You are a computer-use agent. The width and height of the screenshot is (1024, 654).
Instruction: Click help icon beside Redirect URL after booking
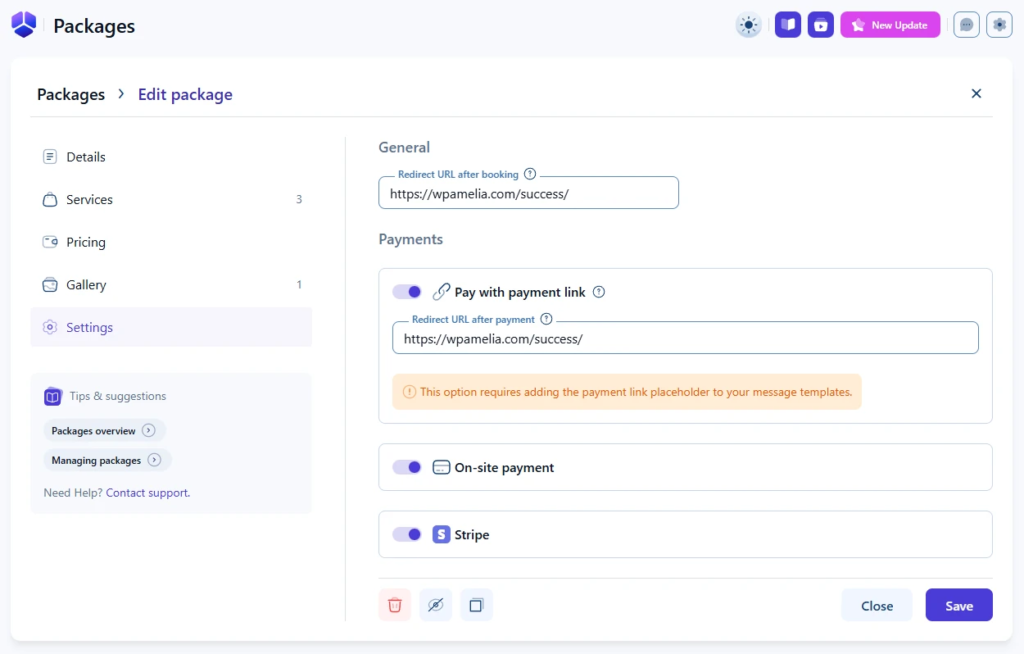(530, 174)
